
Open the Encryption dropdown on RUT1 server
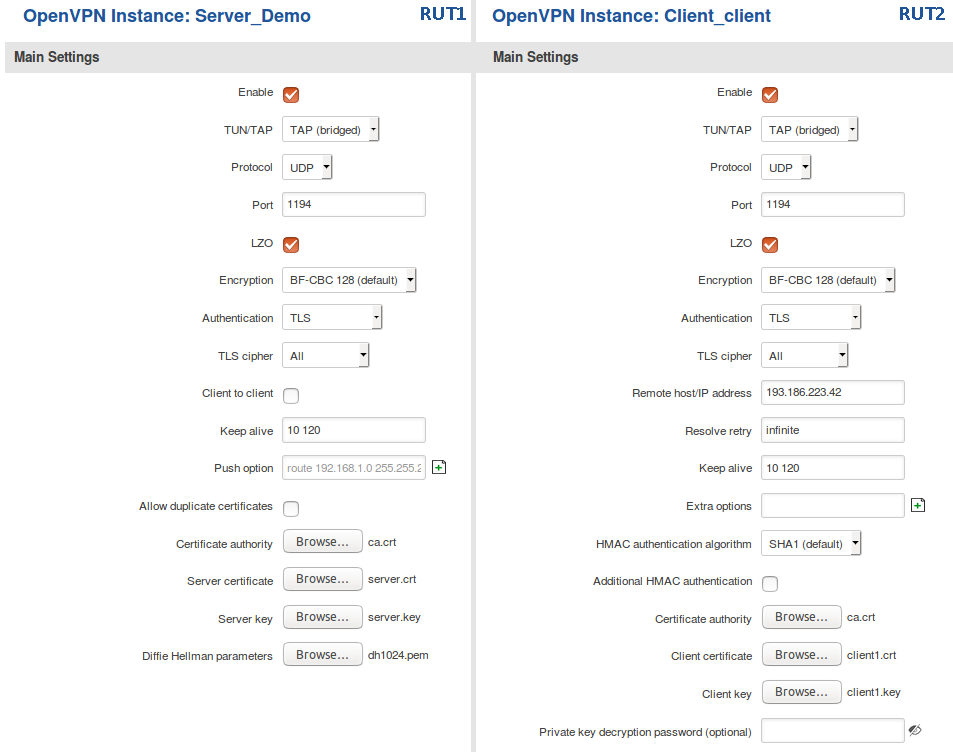click(349, 280)
